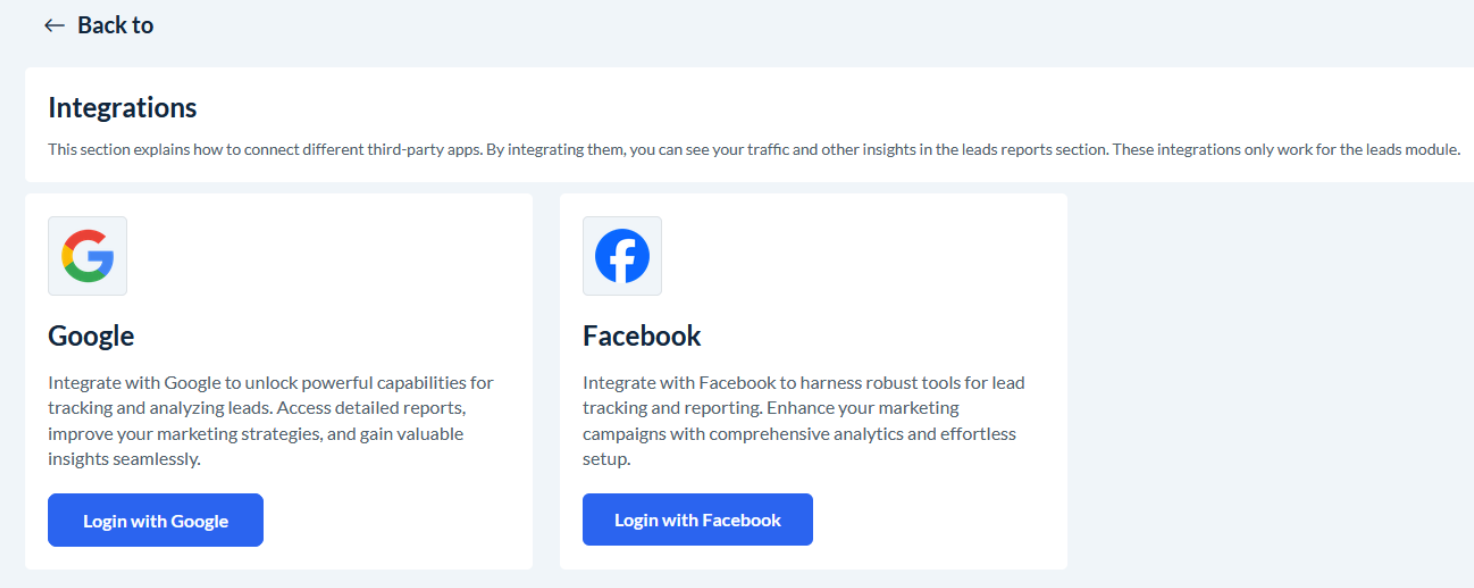Click the Integrations page heading
This screenshot has height=588, width=1474.
coord(122,108)
